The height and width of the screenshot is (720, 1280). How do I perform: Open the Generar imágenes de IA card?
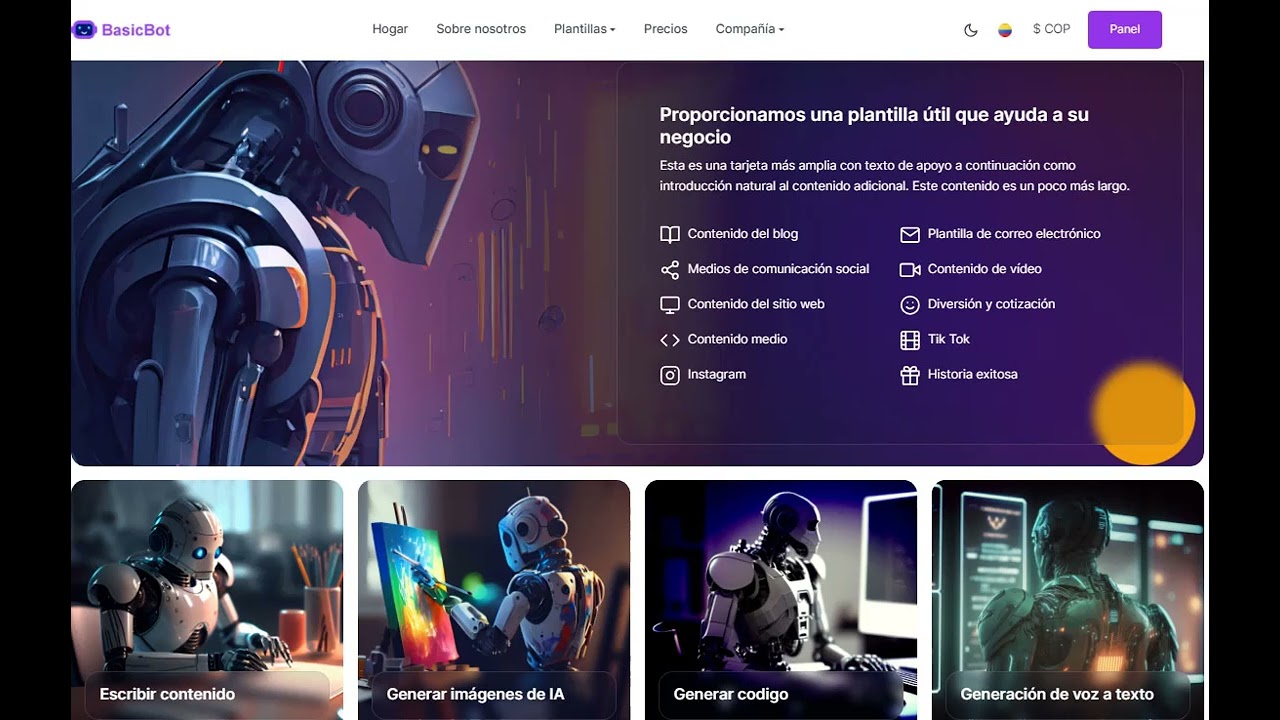(x=494, y=600)
